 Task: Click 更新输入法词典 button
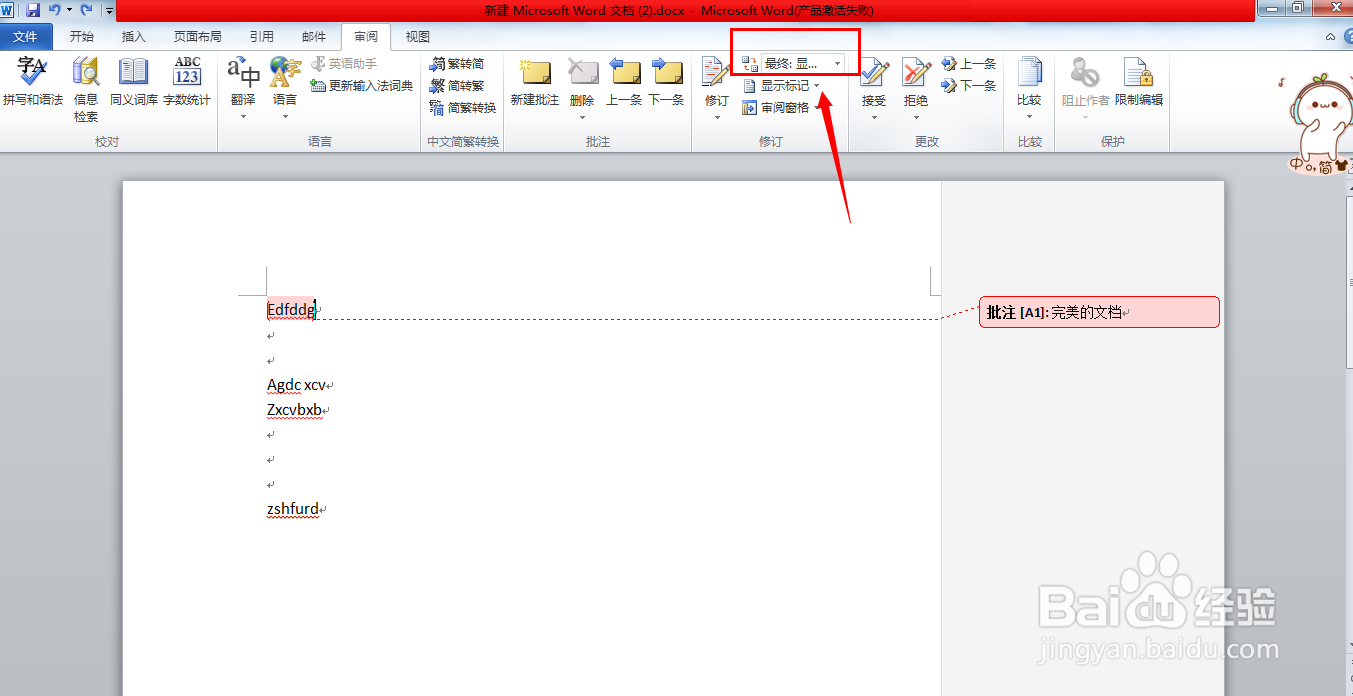361,86
